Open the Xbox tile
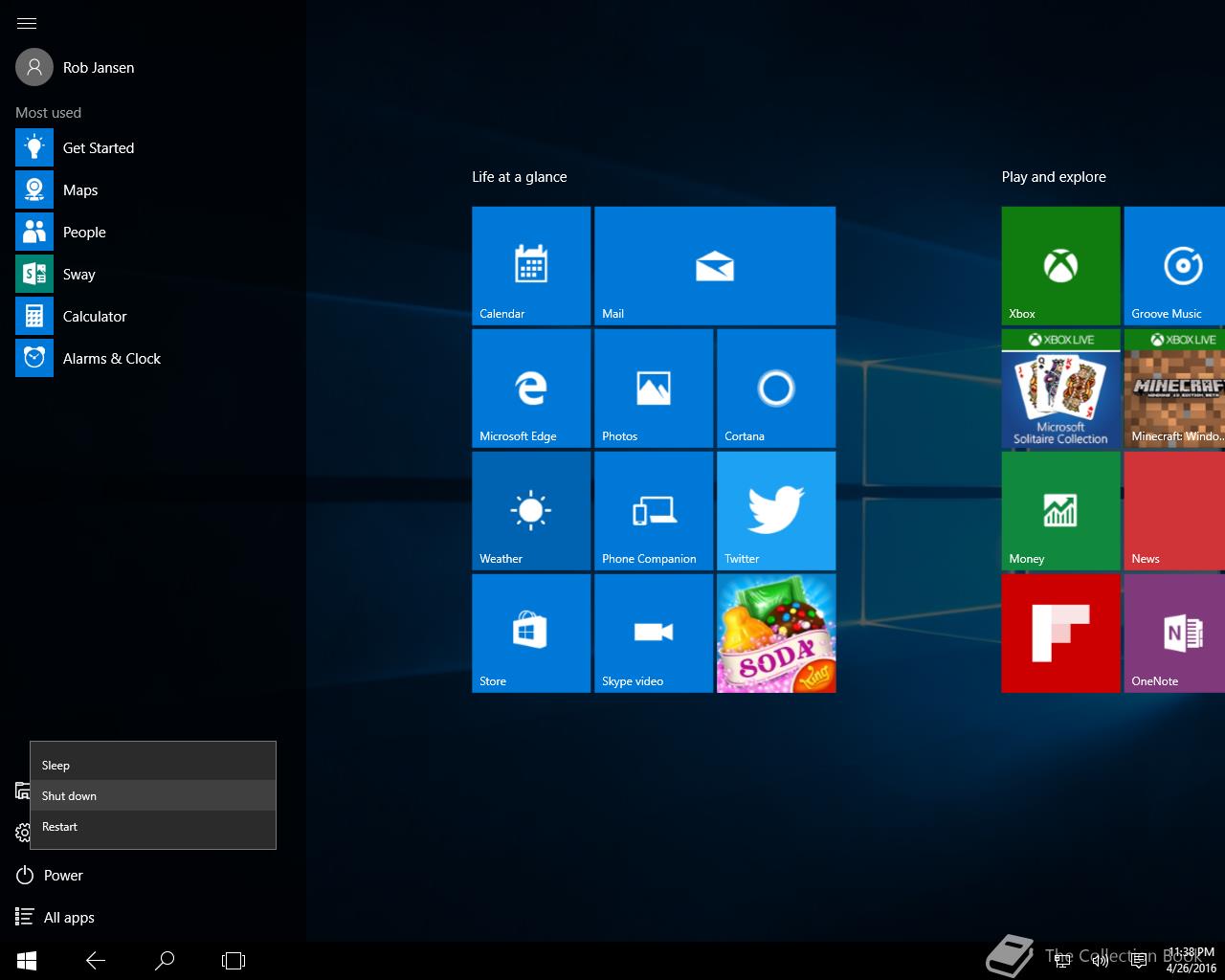This screenshot has height=980, width=1225. coord(1060,266)
